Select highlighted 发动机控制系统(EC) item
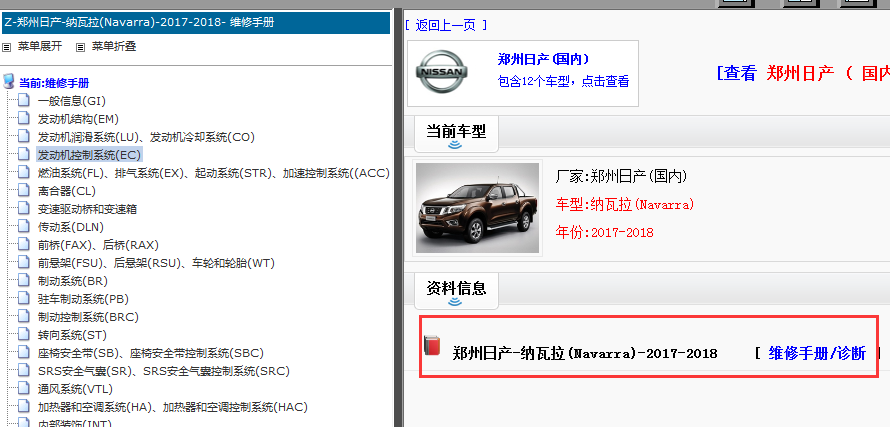The height and width of the screenshot is (427, 890). tap(89, 155)
